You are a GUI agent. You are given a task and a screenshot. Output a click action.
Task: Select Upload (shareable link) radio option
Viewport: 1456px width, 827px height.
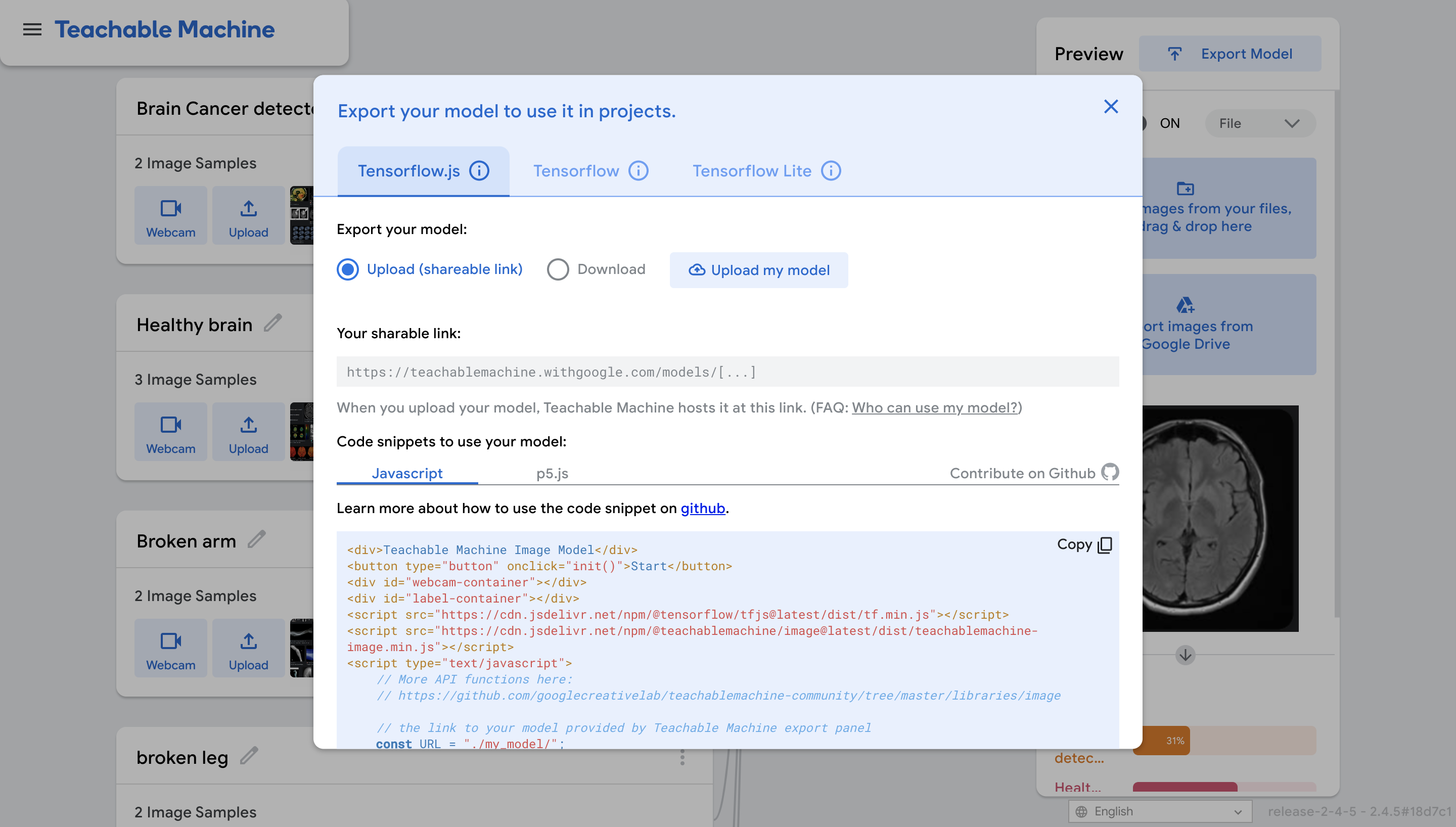[347, 269]
